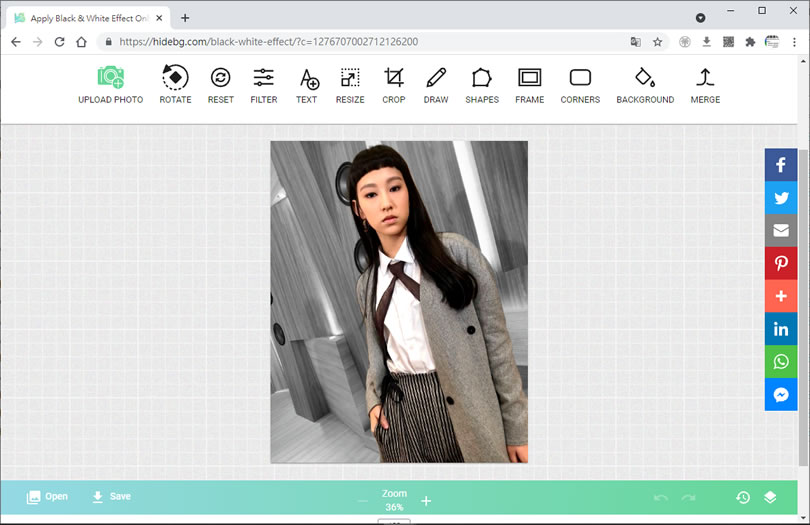Share on Facebook
The image size is (810, 525).
[781, 165]
